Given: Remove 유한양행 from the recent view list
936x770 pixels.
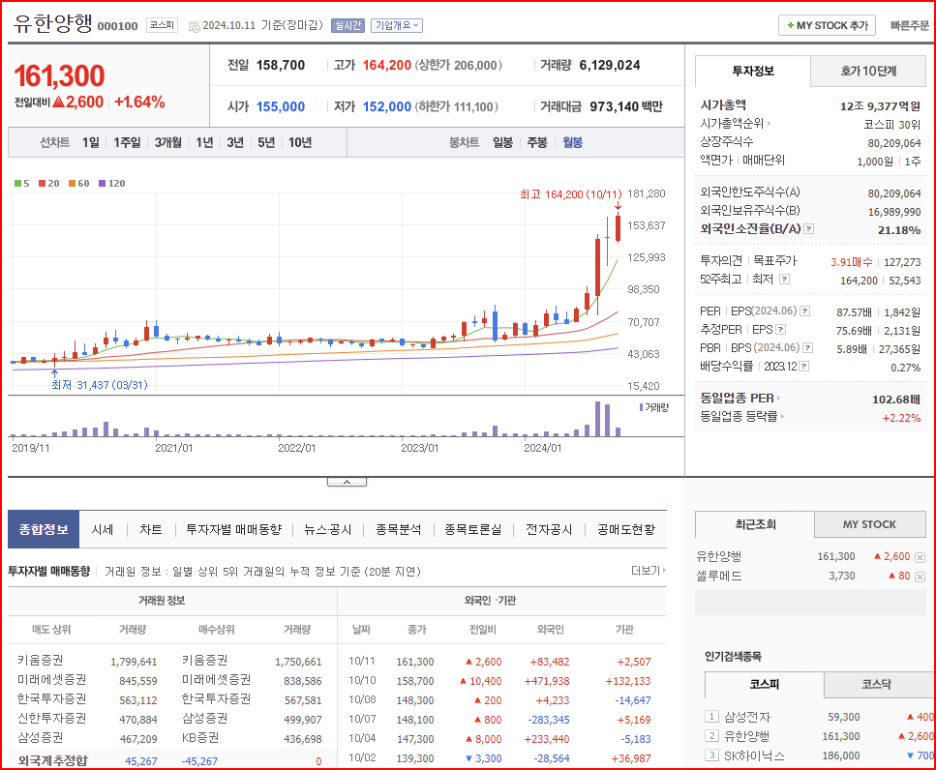Looking at the screenshot, I should click(920, 558).
